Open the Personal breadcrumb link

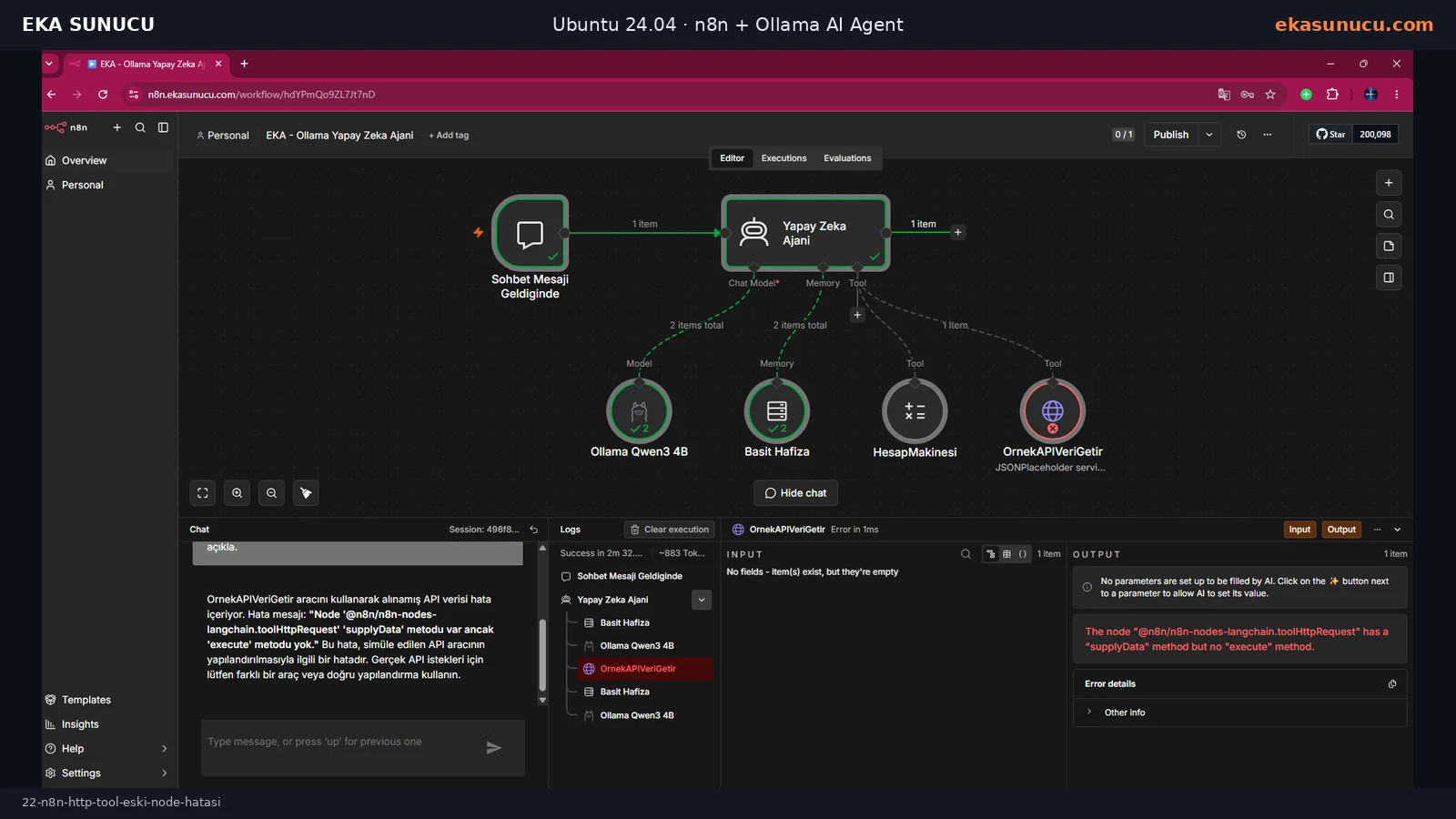coord(223,136)
